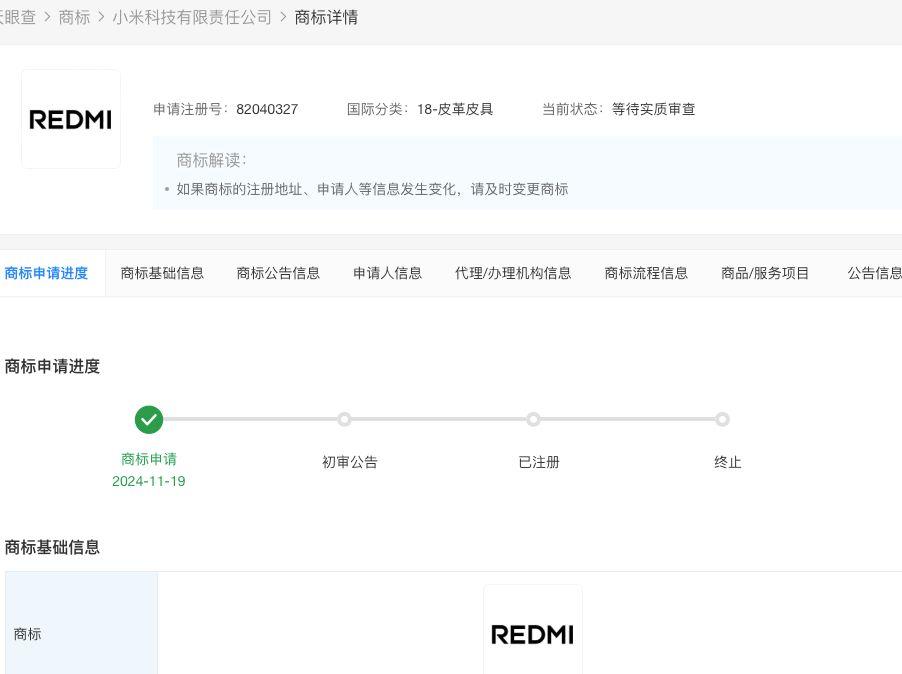Click the 如果商标的注册地址 notice text

click(x=372, y=189)
